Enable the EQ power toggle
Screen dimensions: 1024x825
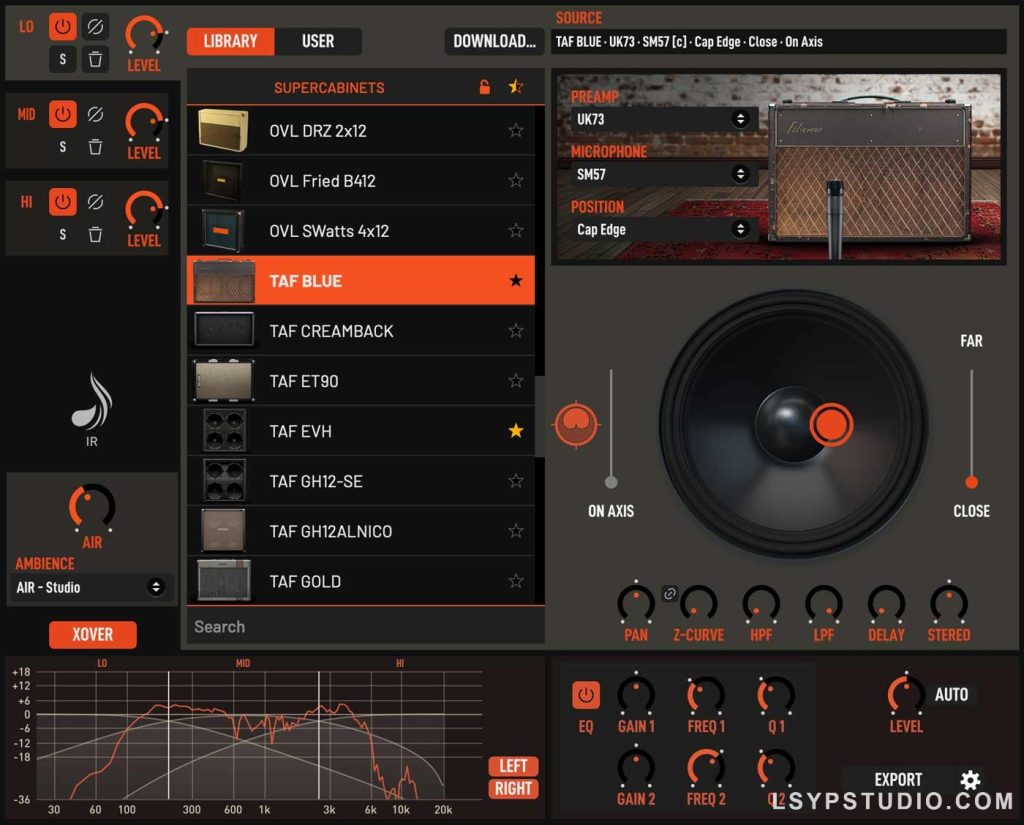pos(586,695)
